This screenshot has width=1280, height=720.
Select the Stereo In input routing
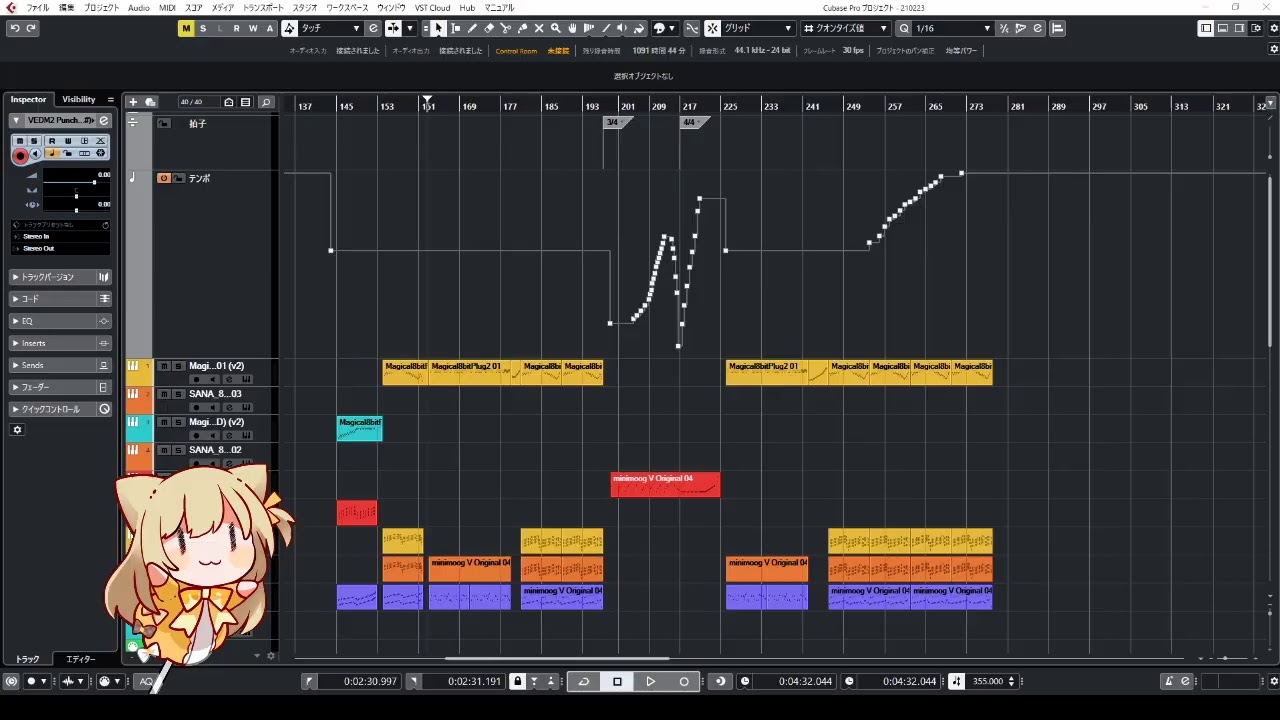tap(60, 236)
